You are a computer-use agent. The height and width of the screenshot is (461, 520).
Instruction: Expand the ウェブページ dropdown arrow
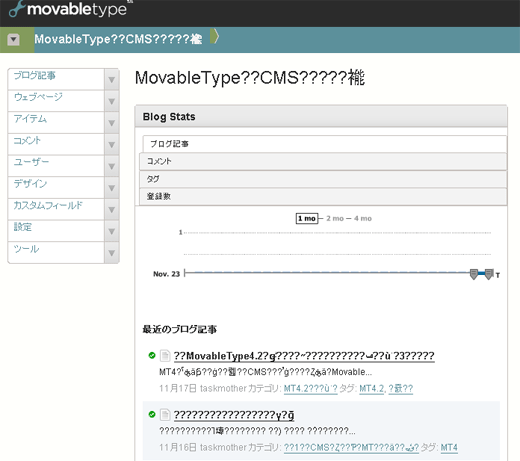(112, 101)
